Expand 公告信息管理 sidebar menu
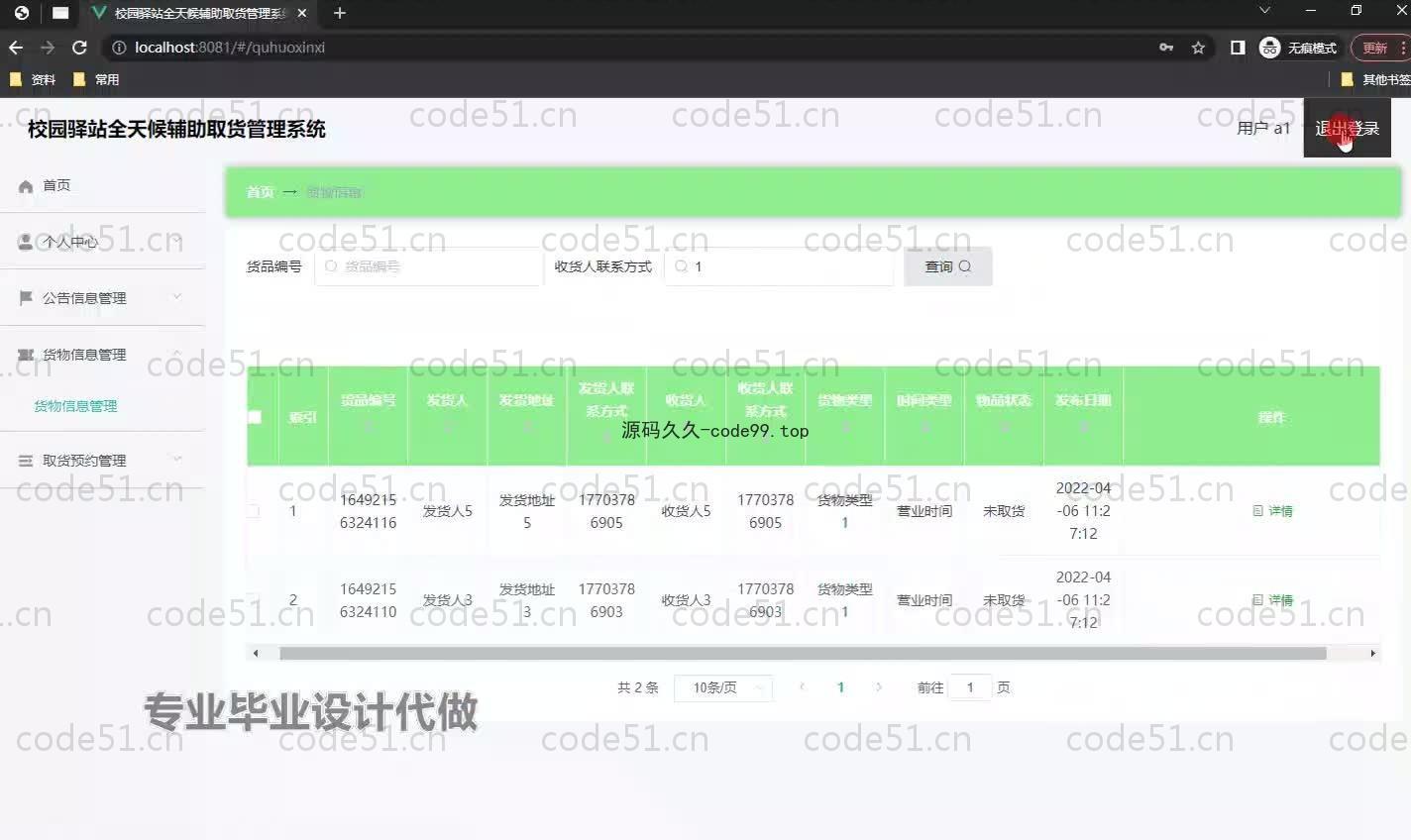 102,298
